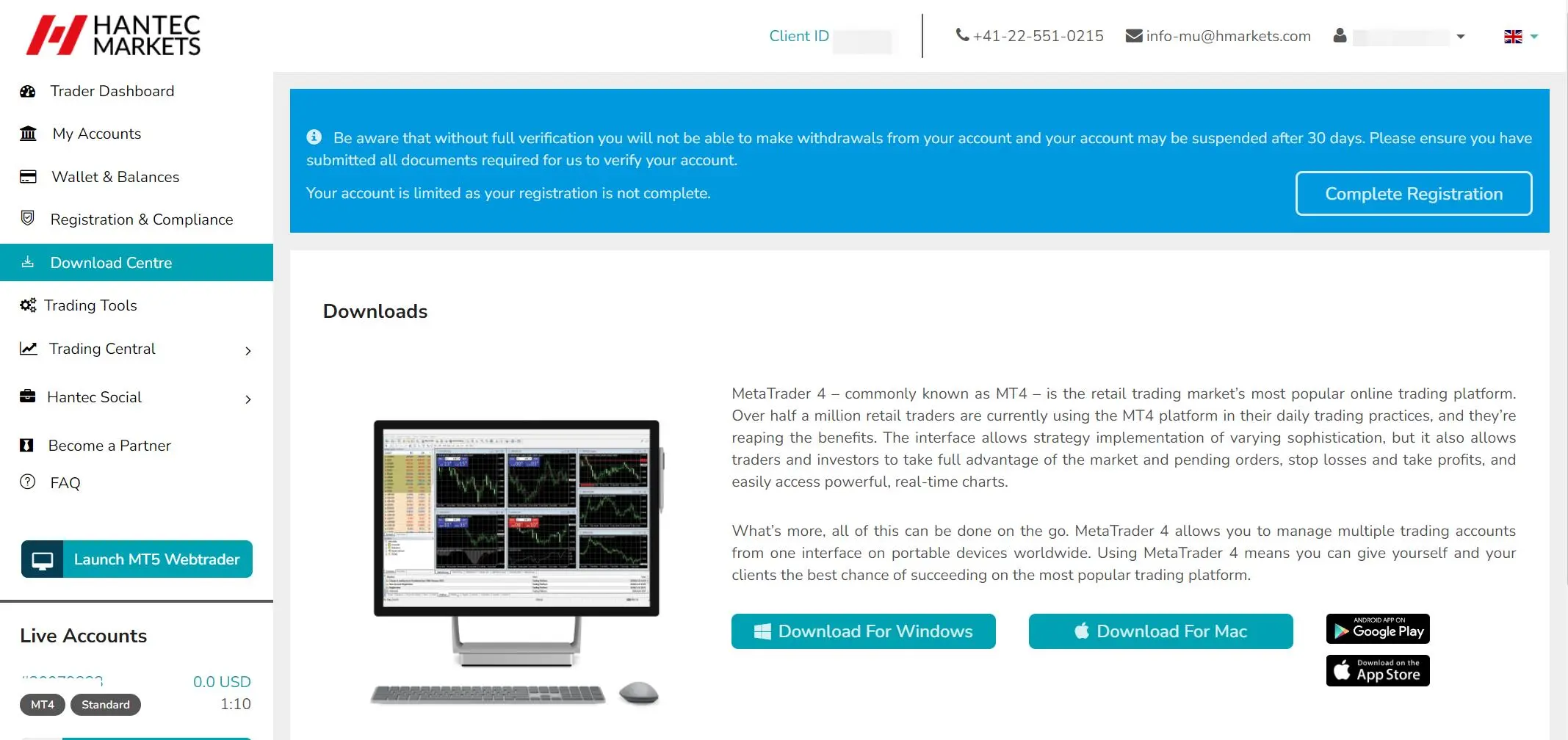
Task: Click the Standard account type badge
Action: [x=106, y=705]
